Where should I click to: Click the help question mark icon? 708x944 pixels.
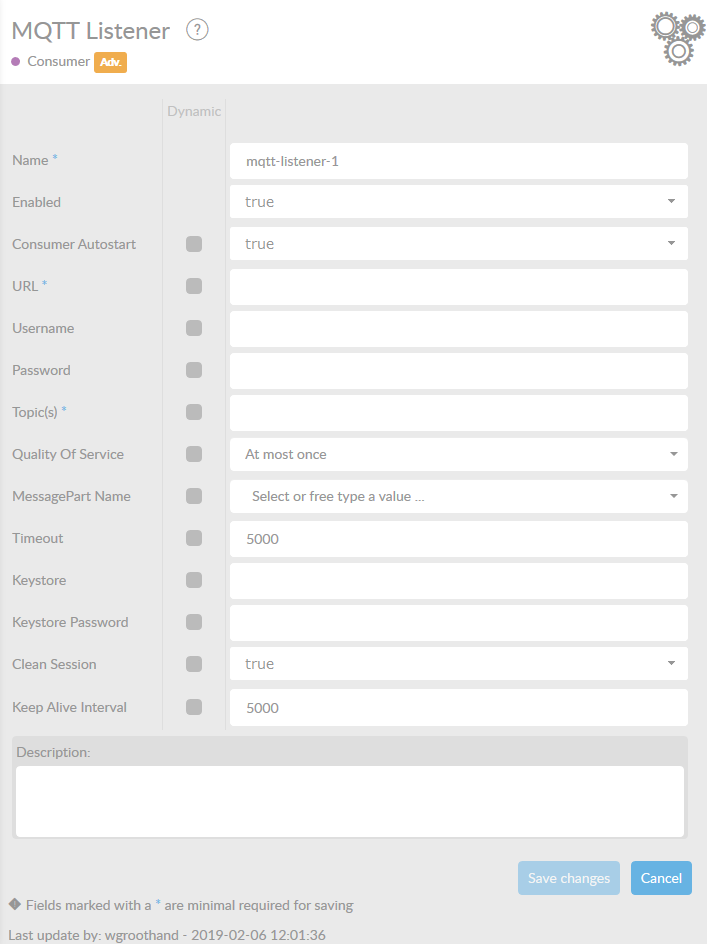(198, 31)
